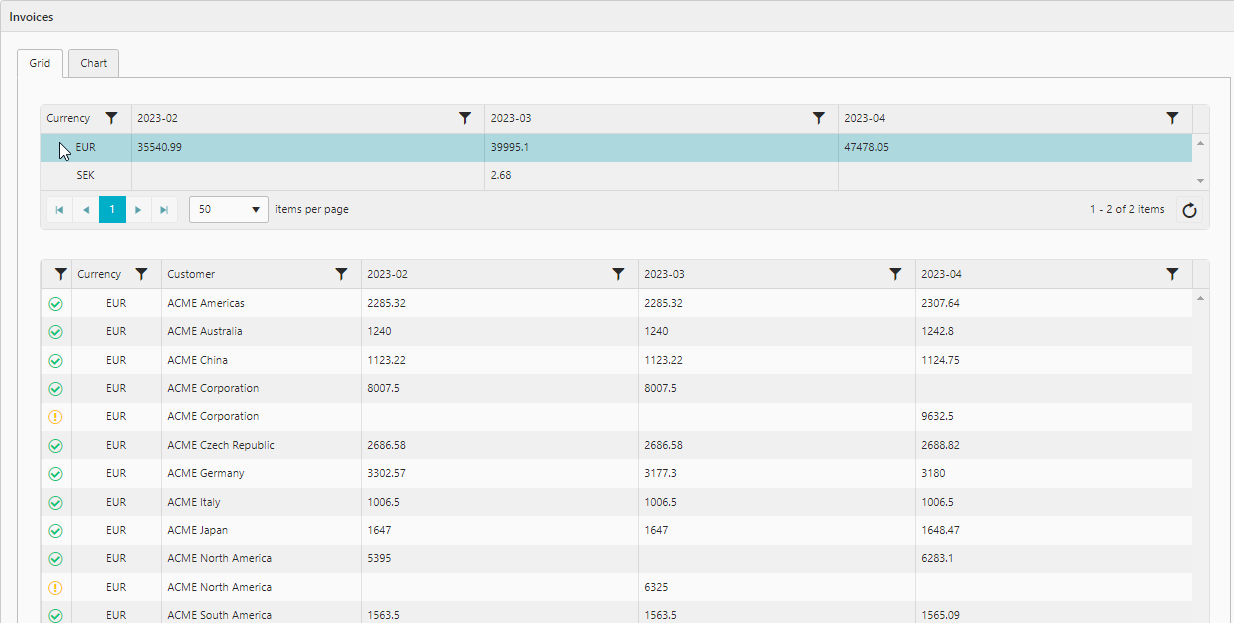The image size is (1234, 623).
Task: Click green check status for ACME Americas
Action: (55, 304)
